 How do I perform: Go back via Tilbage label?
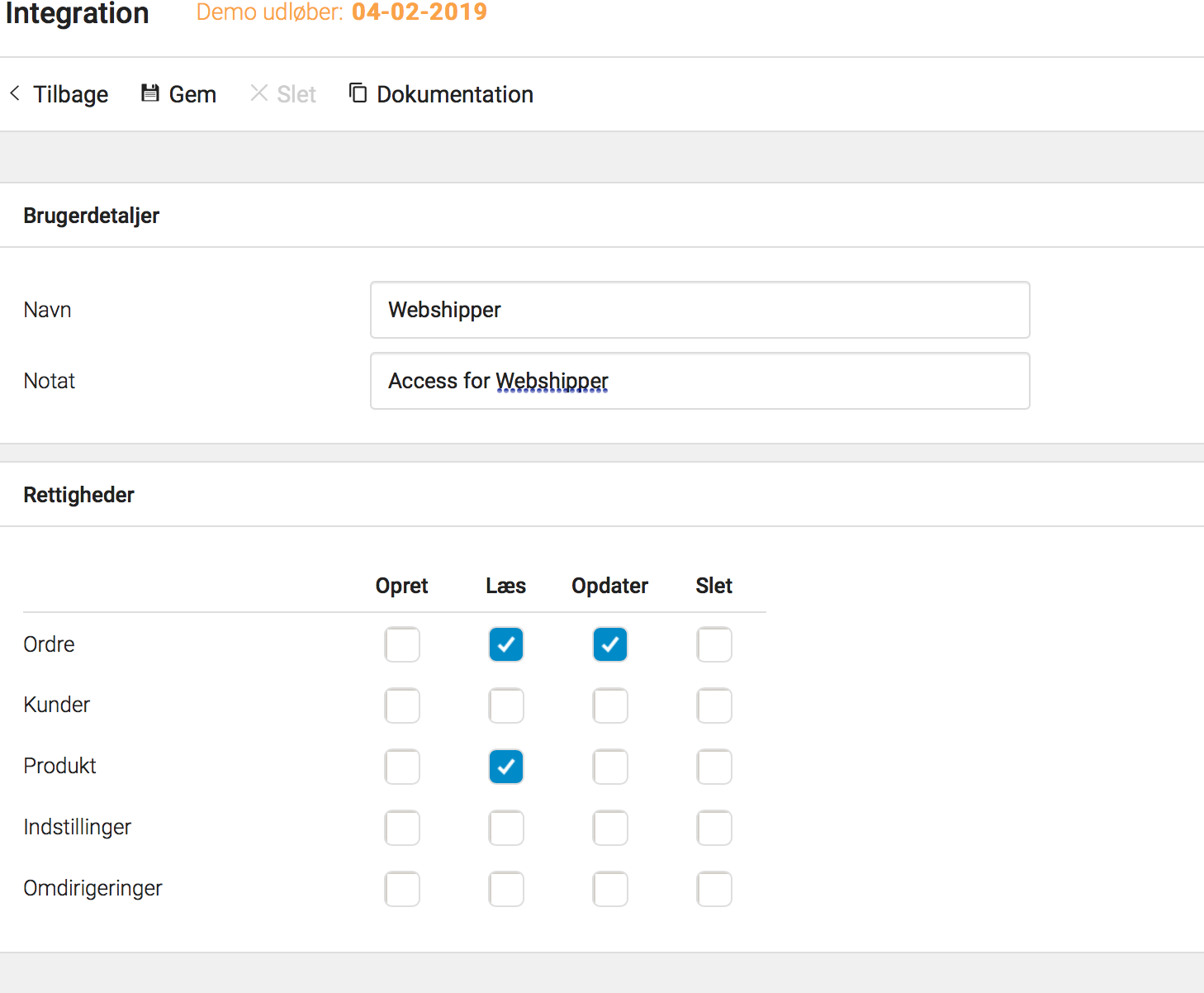click(x=71, y=94)
